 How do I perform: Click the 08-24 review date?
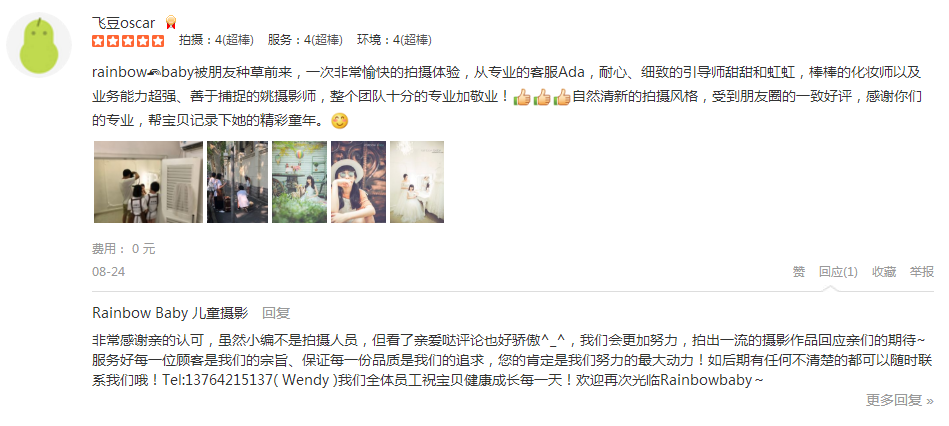[108, 272]
